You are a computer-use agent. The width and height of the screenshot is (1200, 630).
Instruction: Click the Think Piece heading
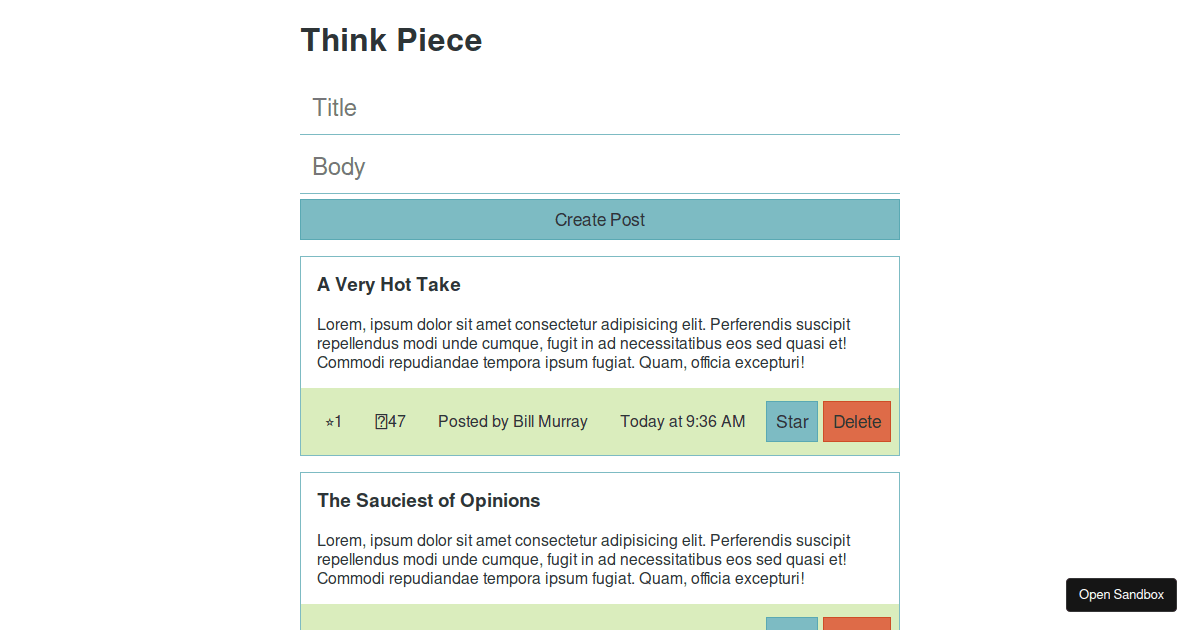click(391, 40)
